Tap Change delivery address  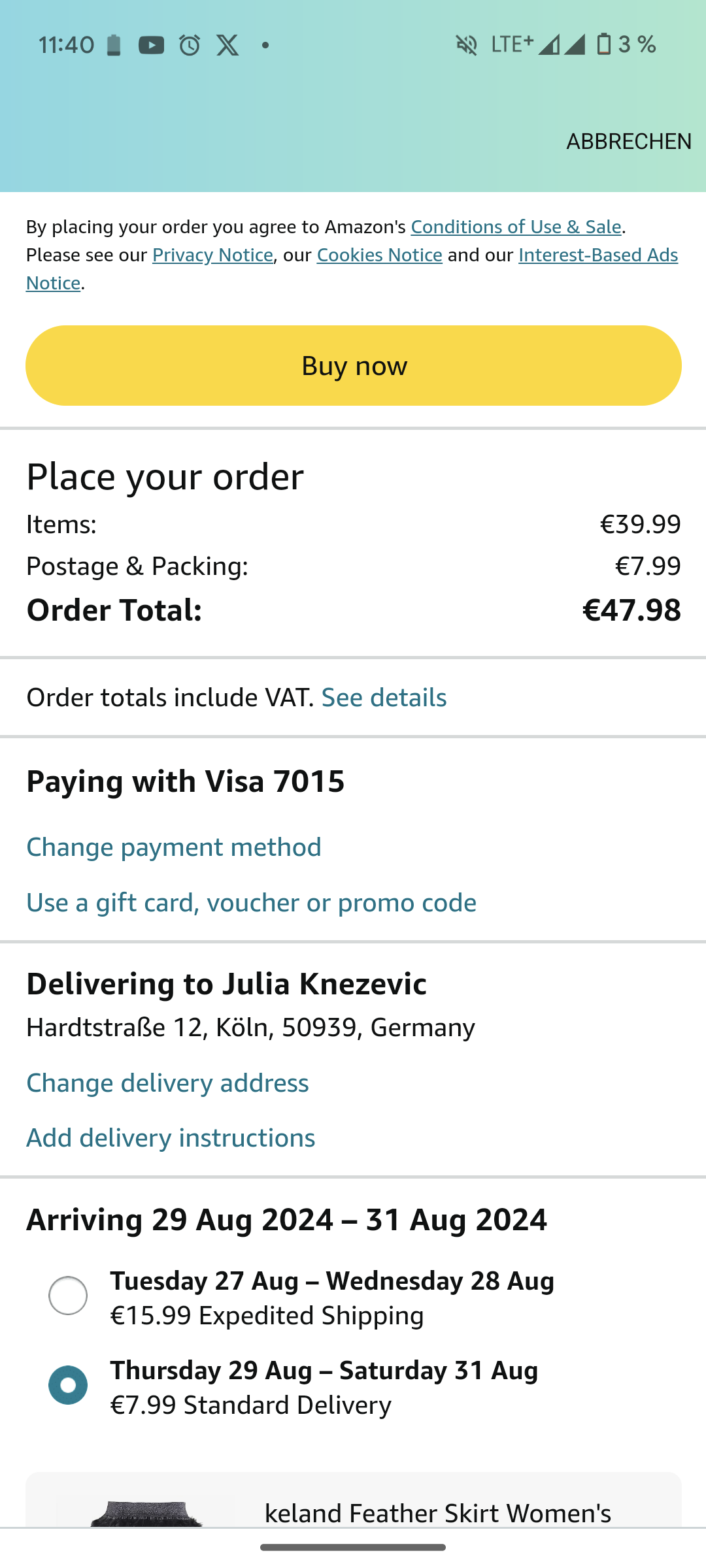[x=167, y=1083]
